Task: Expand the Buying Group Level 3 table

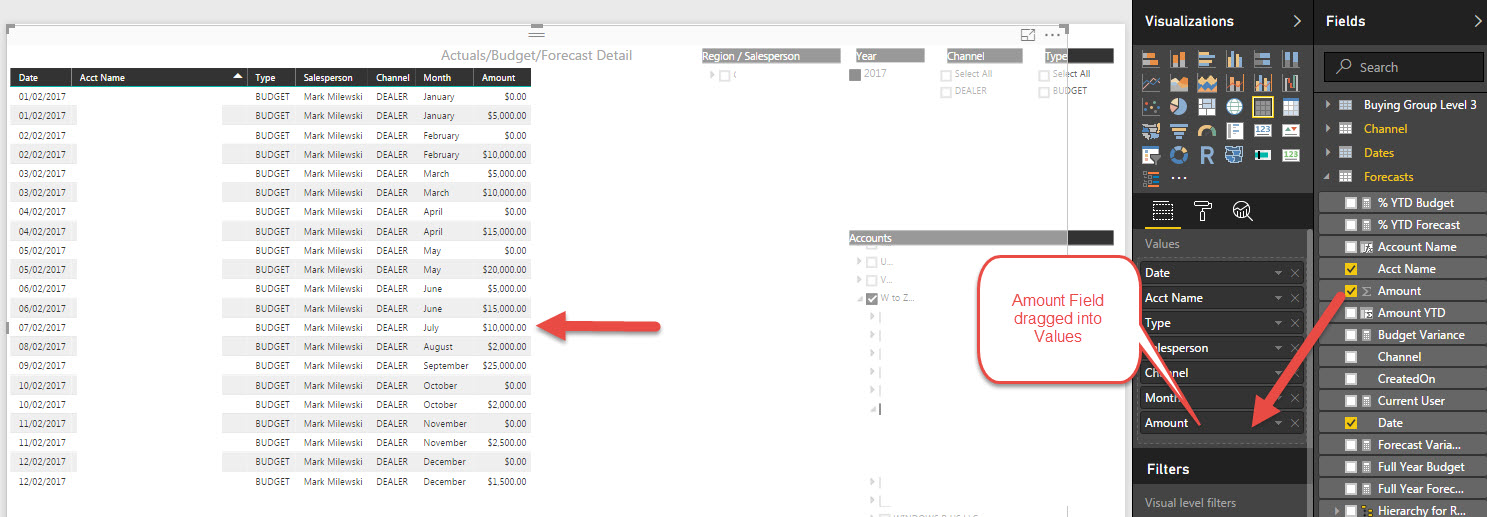Action: click(1328, 105)
